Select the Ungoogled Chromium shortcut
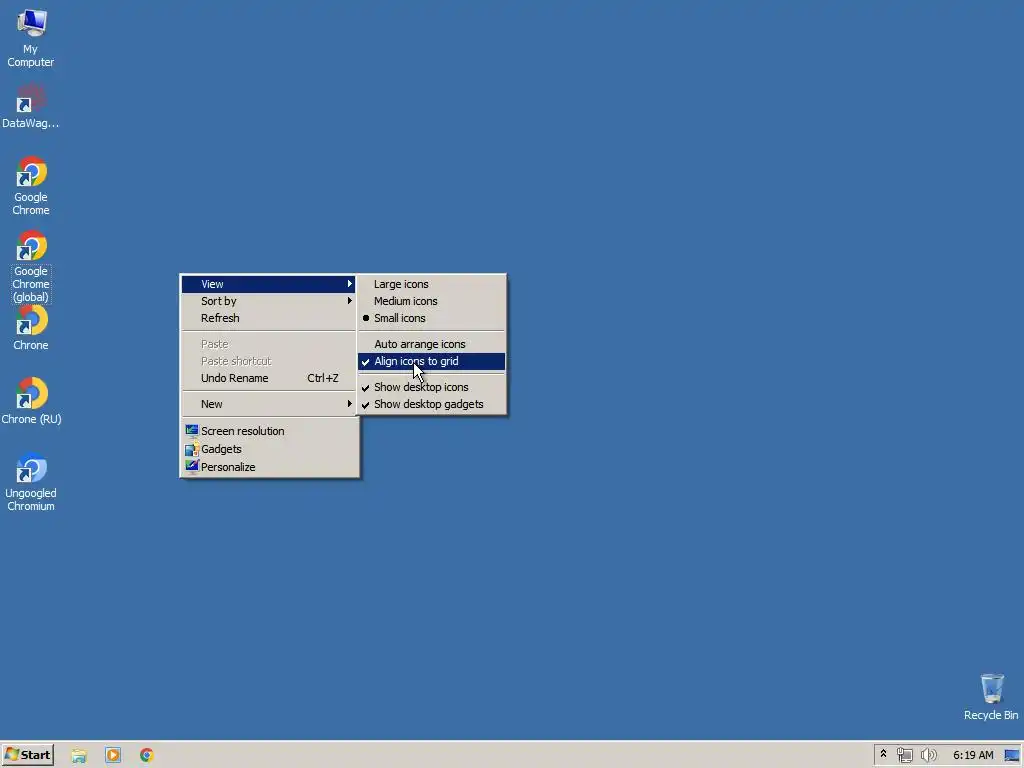Viewport: 1024px width, 768px height. 31,482
